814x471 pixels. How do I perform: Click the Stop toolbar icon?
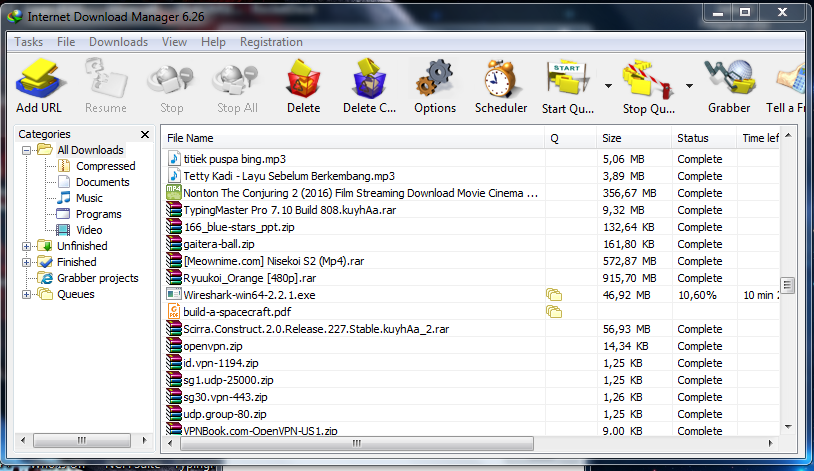(171, 78)
